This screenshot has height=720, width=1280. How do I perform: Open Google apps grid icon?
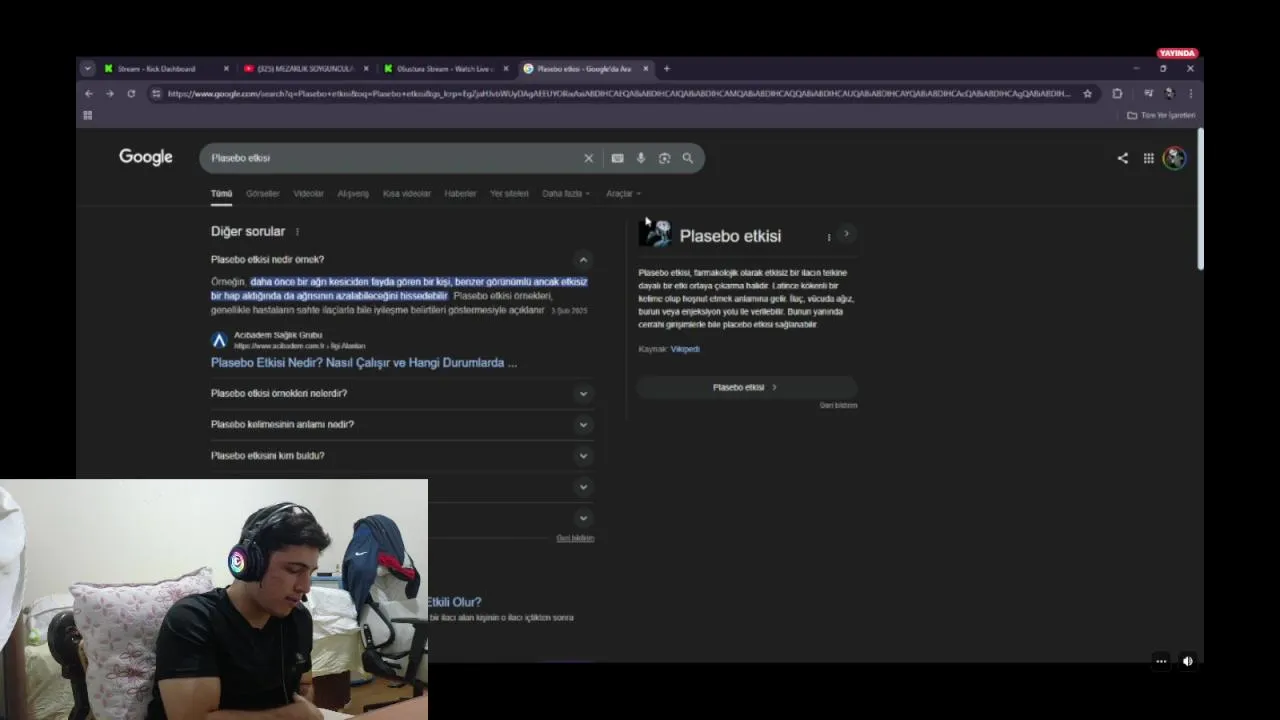click(x=1149, y=158)
